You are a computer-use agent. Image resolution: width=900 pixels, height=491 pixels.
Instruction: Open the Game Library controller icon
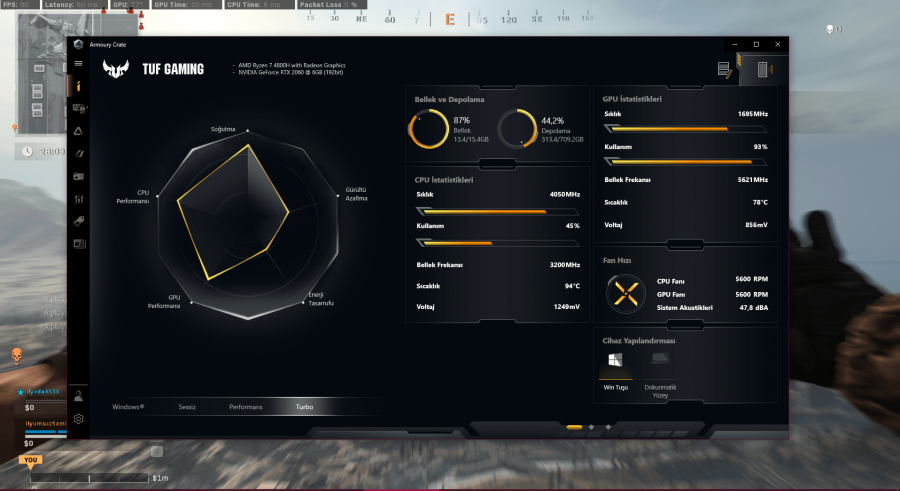point(79,176)
